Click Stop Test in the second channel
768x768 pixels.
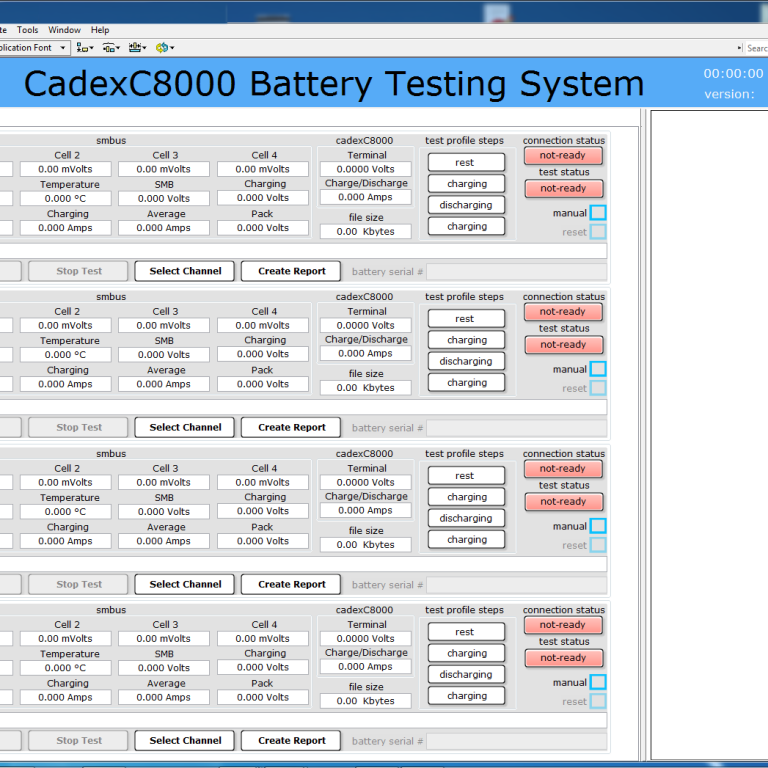click(x=78, y=427)
